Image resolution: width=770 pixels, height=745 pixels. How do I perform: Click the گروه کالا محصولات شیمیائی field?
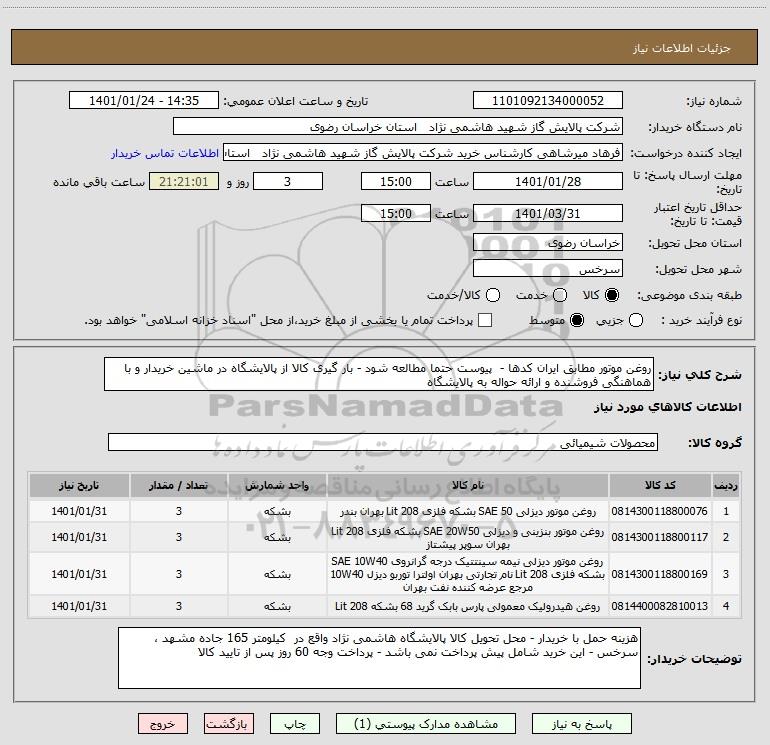pyautogui.click(x=382, y=442)
